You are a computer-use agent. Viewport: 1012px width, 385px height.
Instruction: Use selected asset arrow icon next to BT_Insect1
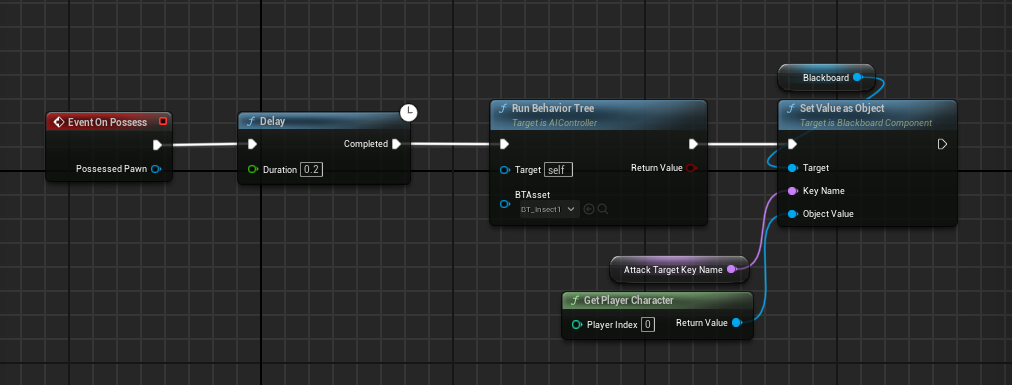pos(589,209)
